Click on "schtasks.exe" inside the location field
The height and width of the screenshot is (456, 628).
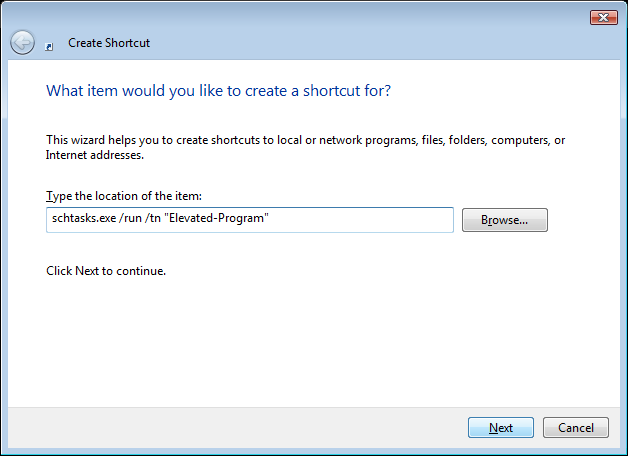tap(84, 218)
